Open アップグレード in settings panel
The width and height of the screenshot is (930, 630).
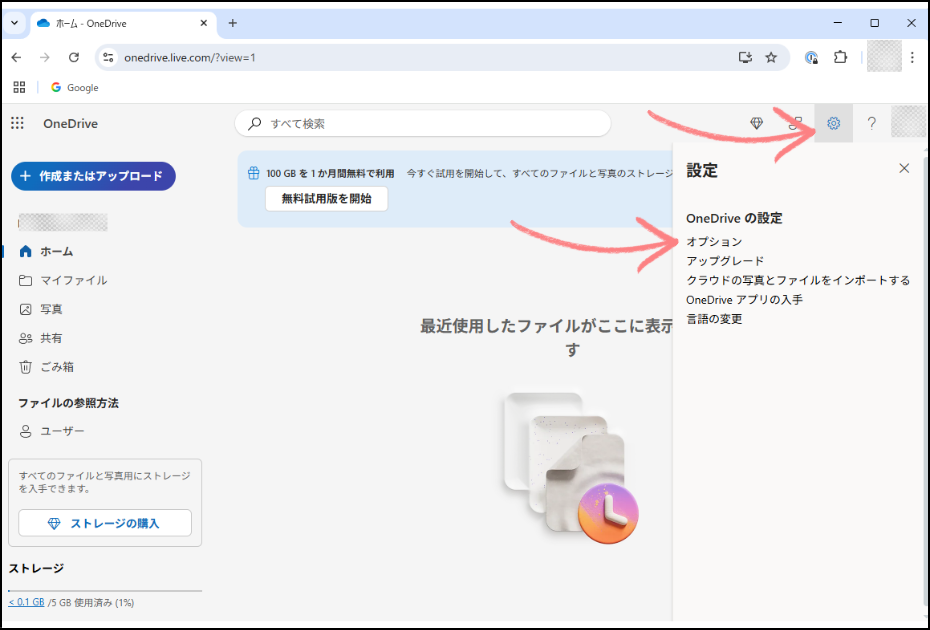click(x=725, y=261)
